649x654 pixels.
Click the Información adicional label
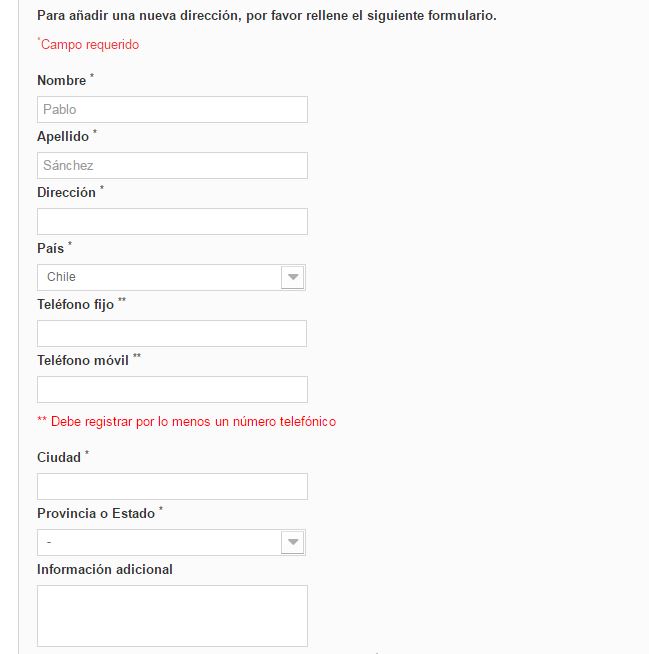click(105, 569)
